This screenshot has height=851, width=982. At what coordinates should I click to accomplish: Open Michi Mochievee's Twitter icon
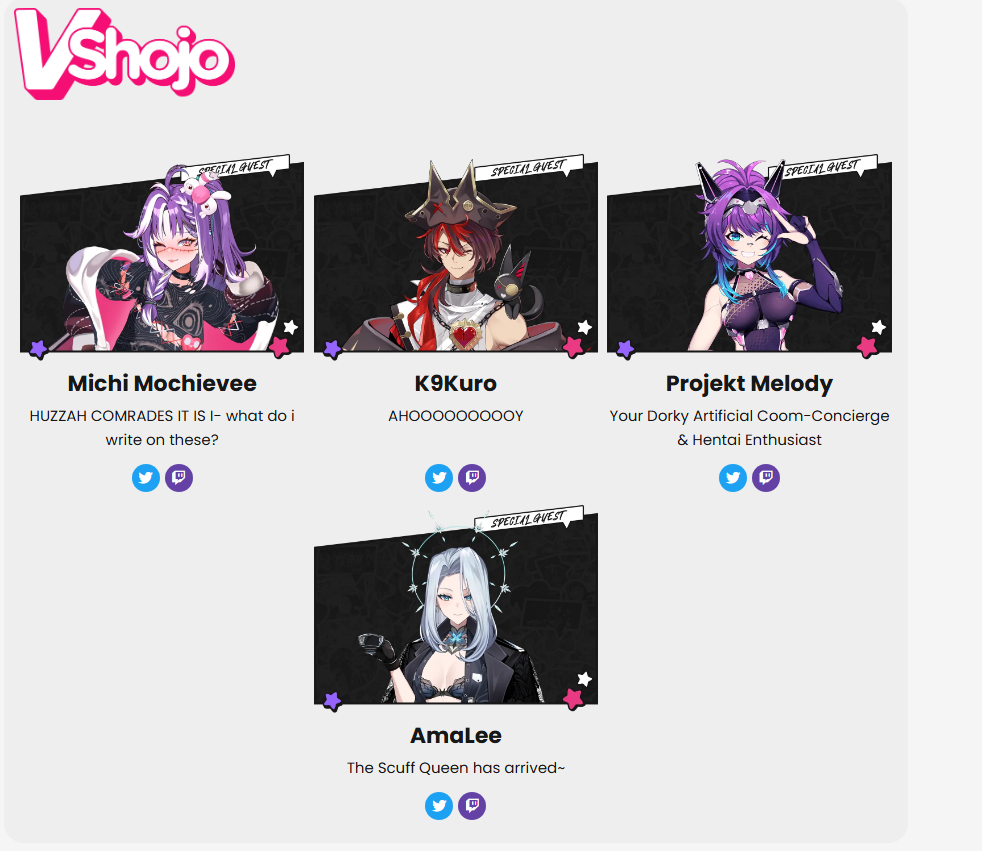[146, 478]
